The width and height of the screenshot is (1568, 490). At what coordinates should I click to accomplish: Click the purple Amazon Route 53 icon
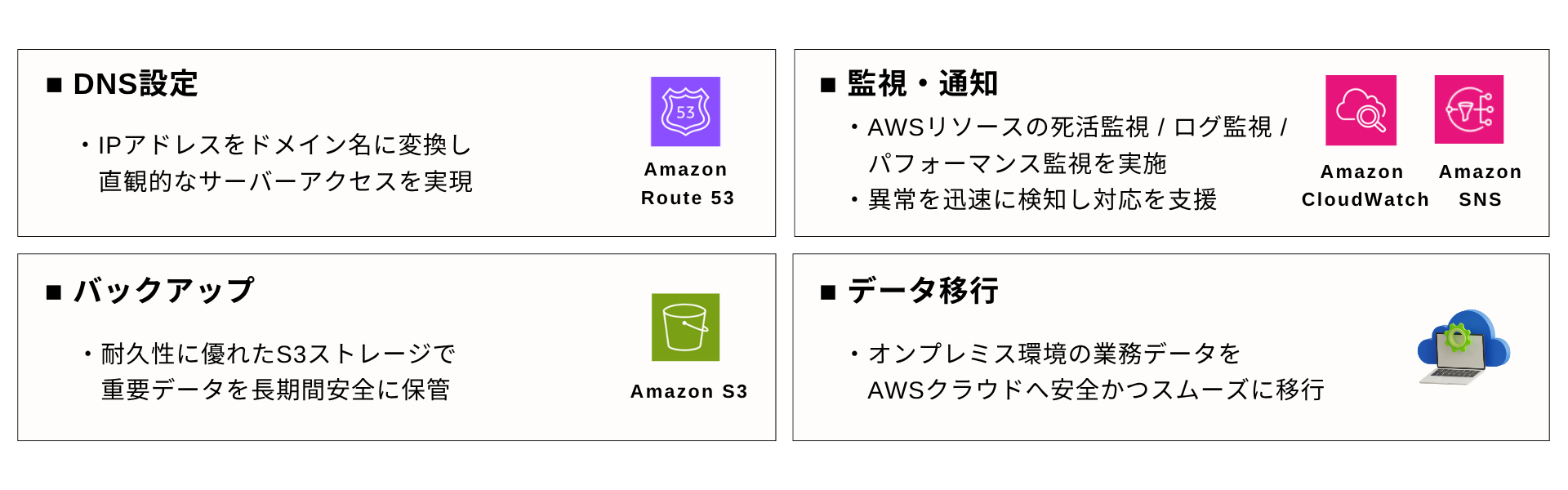click(685, 112)
